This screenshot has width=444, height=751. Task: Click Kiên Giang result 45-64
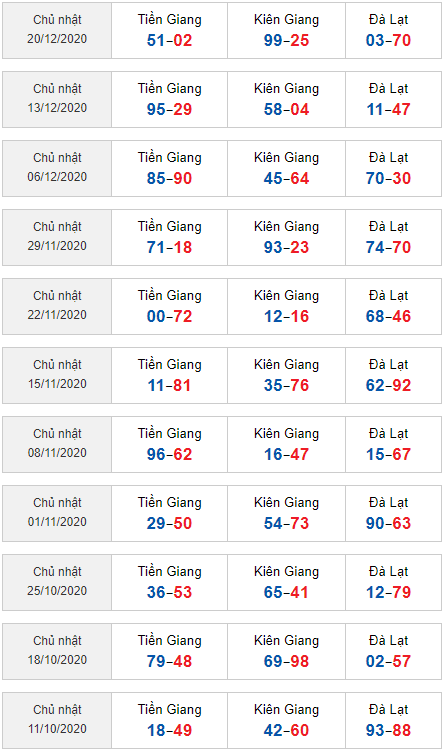tap(286, 178)
